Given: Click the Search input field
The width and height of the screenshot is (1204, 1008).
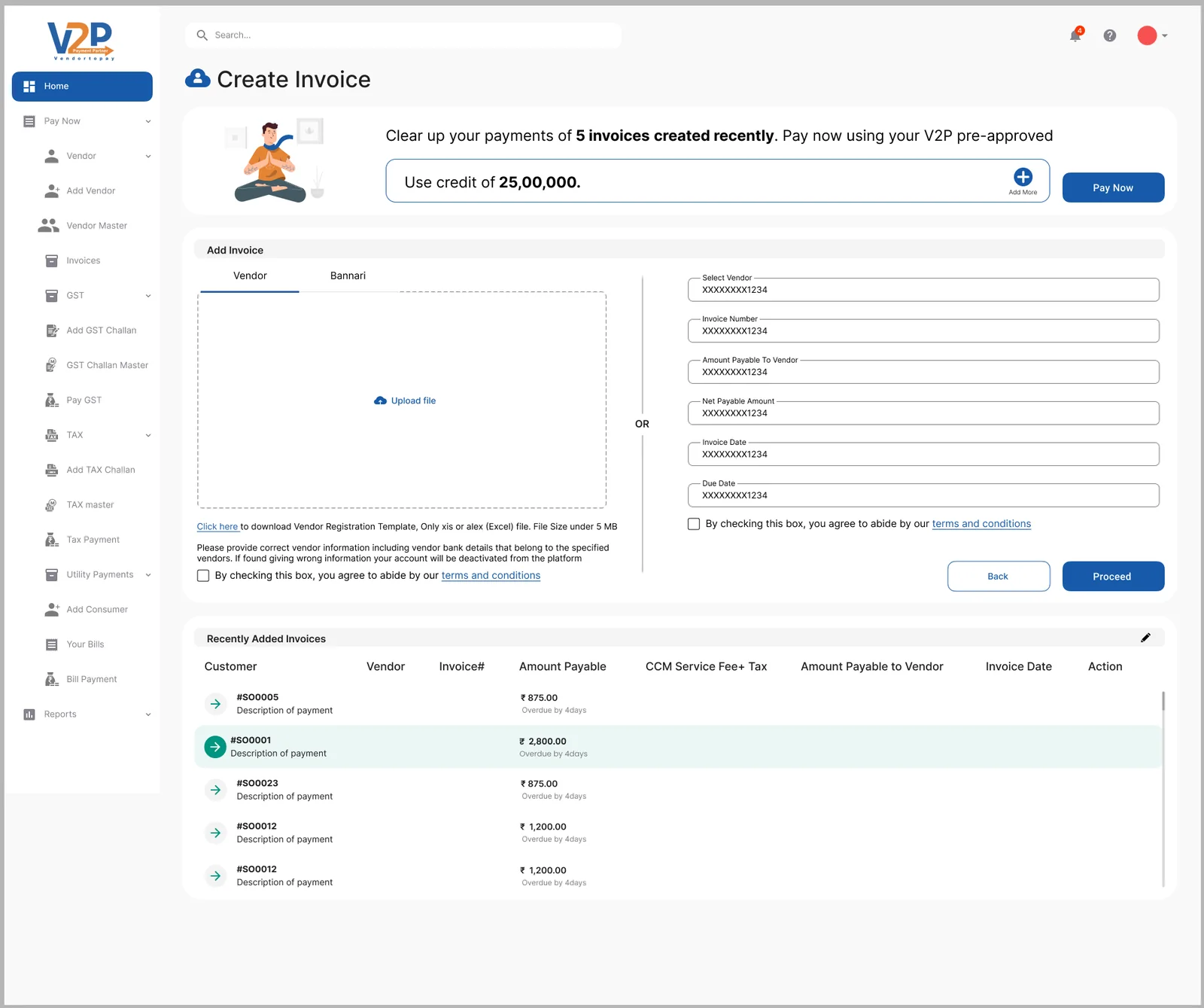Looking at the screenshot, I should click(x=403, y=35).
